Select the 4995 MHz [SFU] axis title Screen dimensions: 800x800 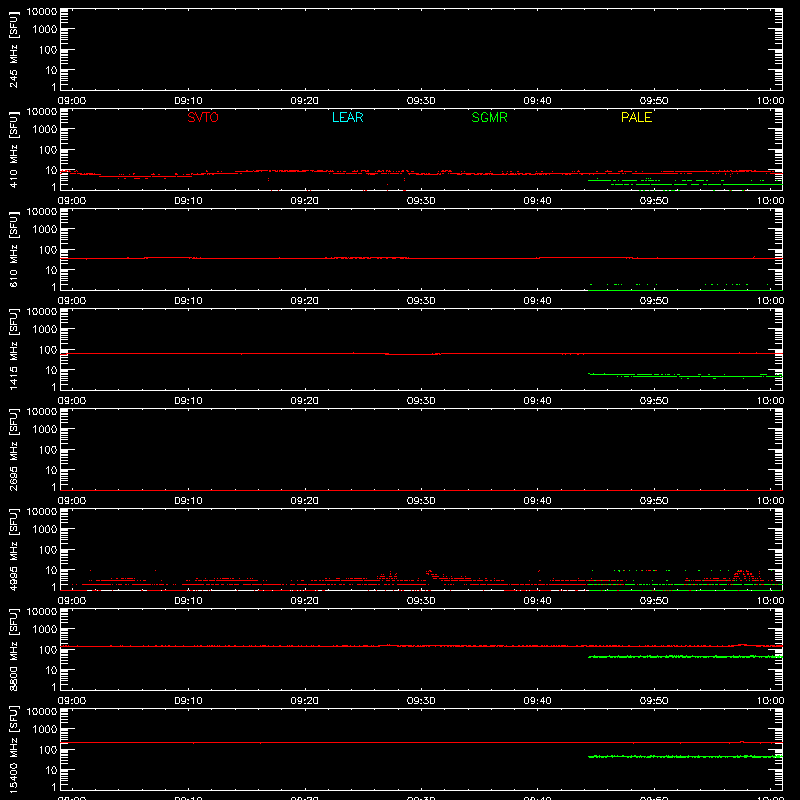pos(13,550)
